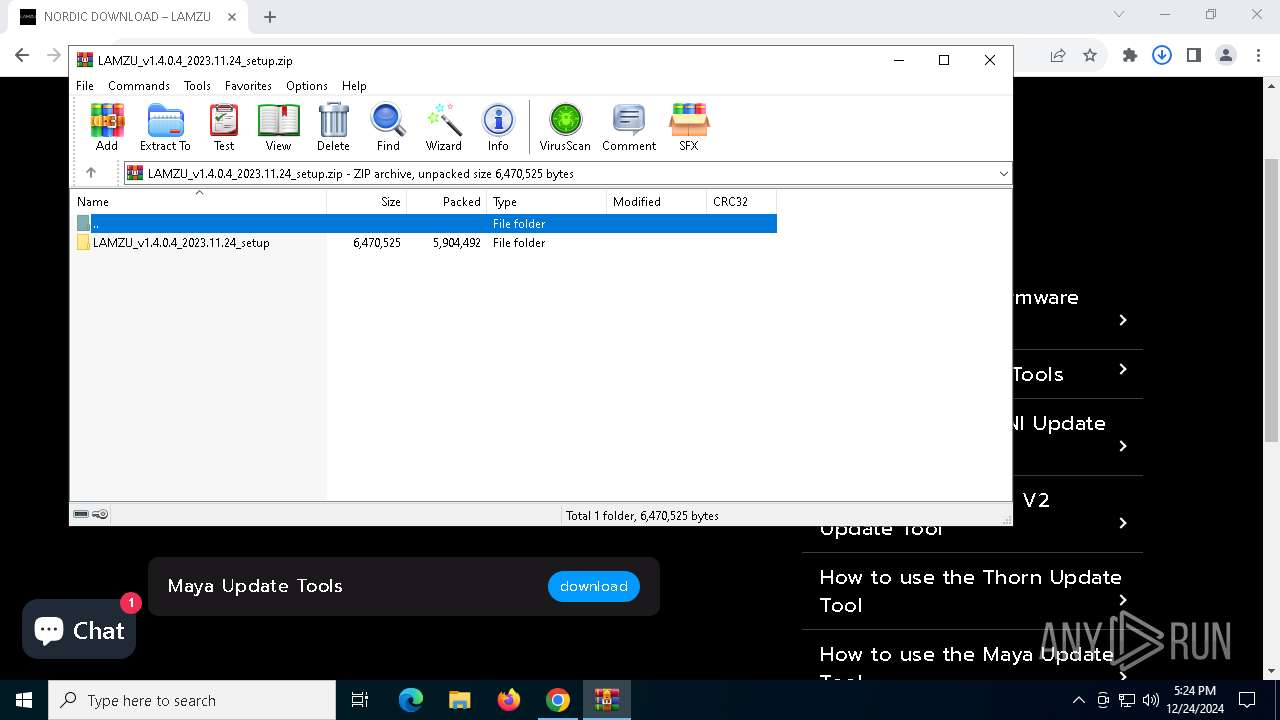Open Microsoft Edge from the taskbar
This screenshot has width=1280, height=720.
[x=411, y=700]
